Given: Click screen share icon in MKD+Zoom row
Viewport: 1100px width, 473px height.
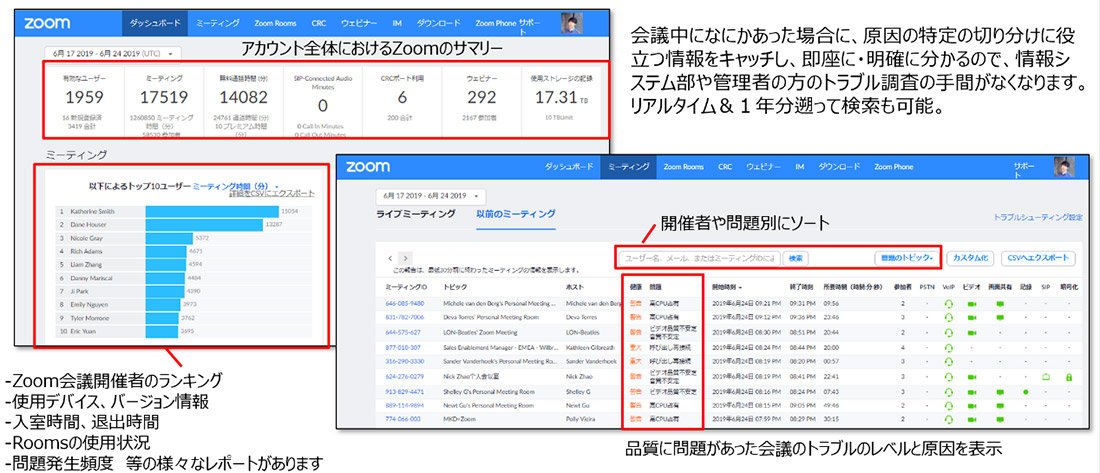Looking at the screenshot, I should 1000,419.
